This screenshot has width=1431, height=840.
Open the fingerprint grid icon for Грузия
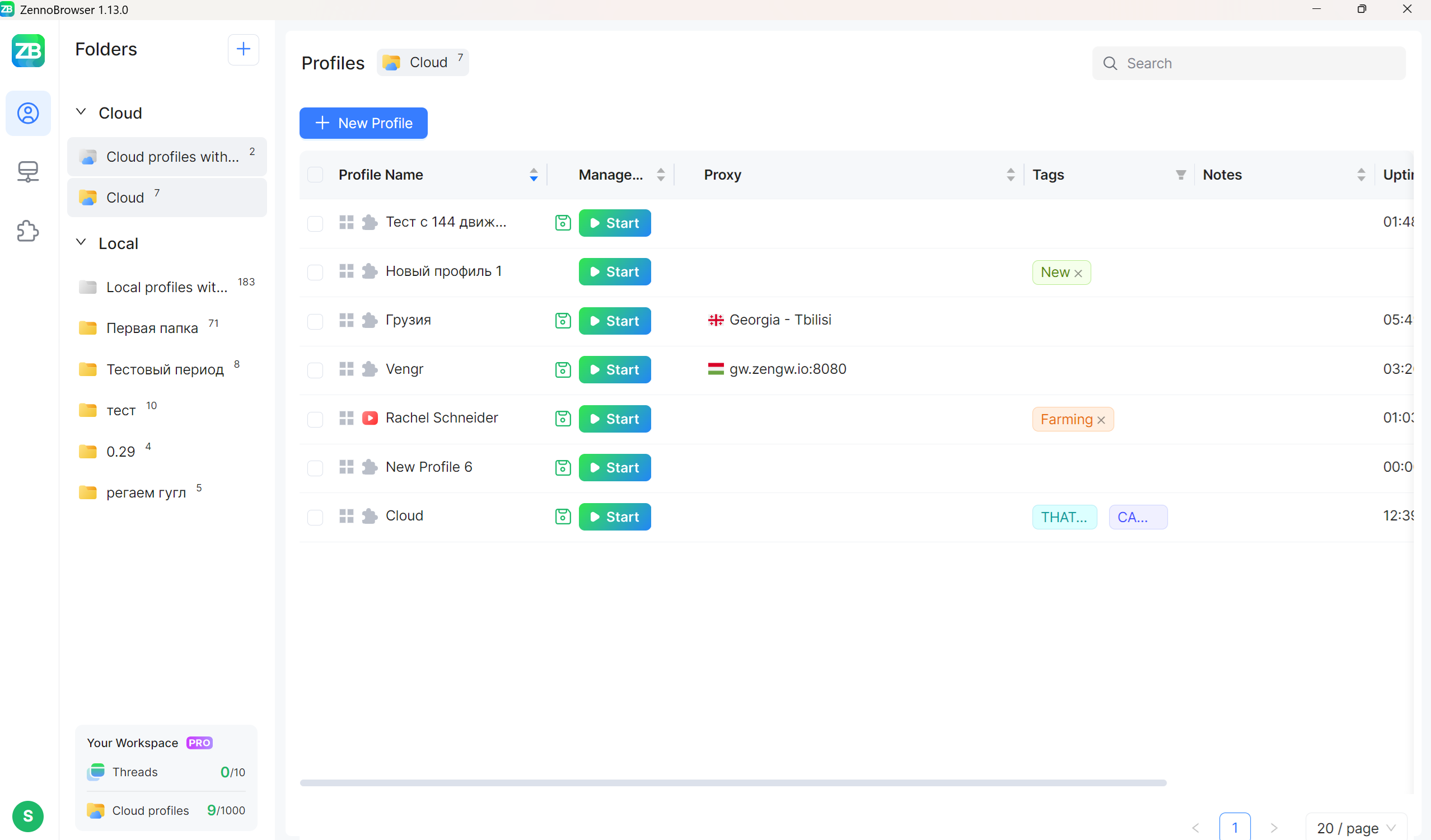346,320
